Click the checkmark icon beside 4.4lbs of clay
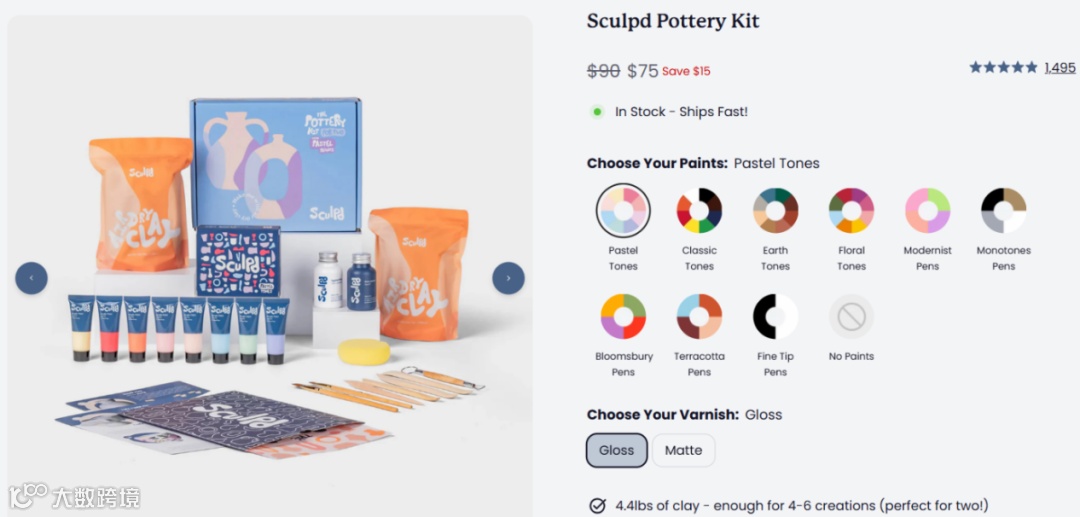Viewport: 1080px width, 517px height. [x=598, y=505]
